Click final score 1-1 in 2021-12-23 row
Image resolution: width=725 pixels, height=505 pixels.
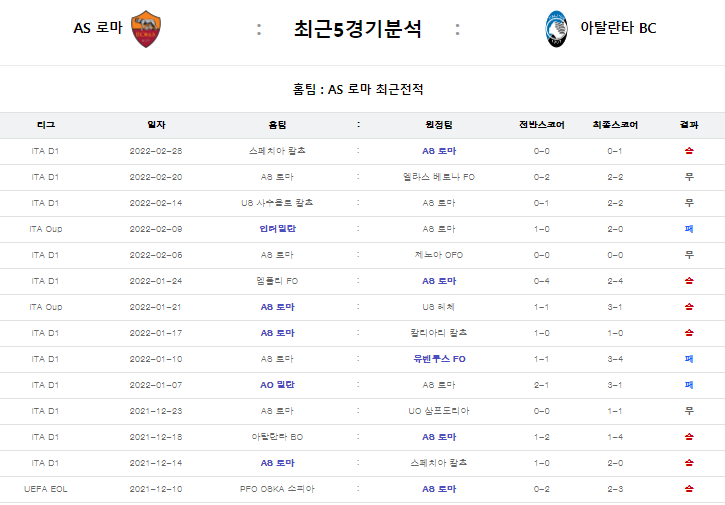click(615, 411)
